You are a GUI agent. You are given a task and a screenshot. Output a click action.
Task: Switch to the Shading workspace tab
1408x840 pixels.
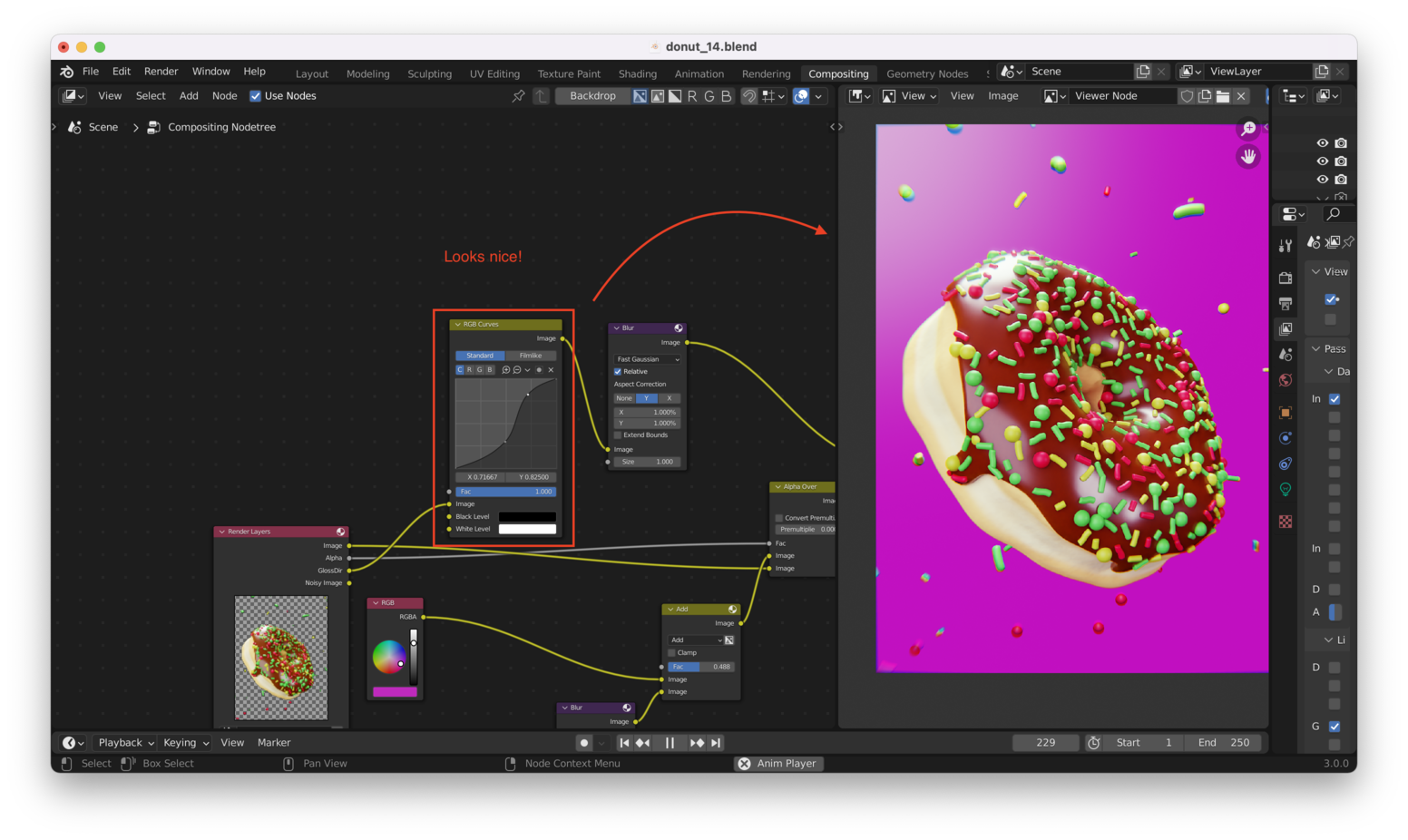click(637, 74)
